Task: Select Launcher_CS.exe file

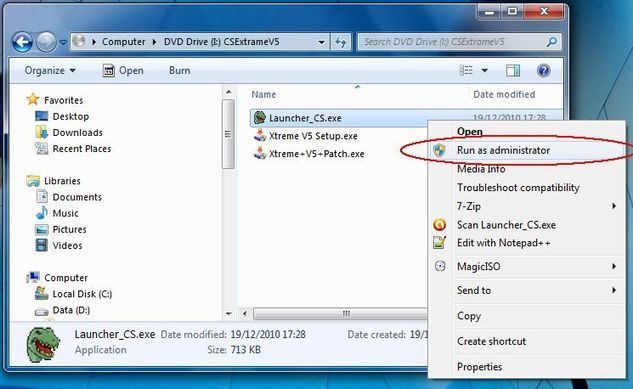Action: pos(305,118)
